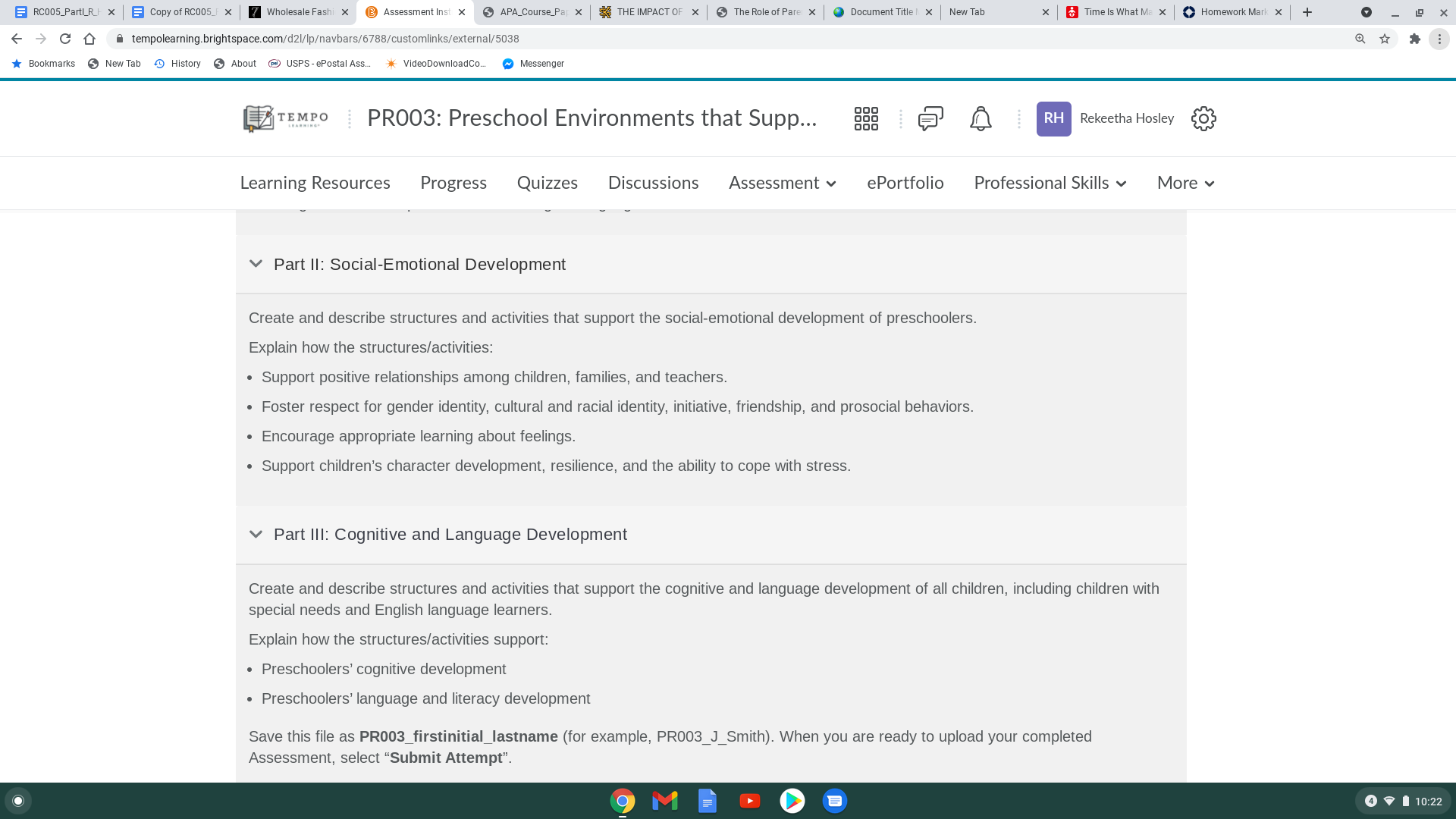Click the PR003 course title link
The width and height of the screenshot is (1456, 819).
tap(592, 118)
